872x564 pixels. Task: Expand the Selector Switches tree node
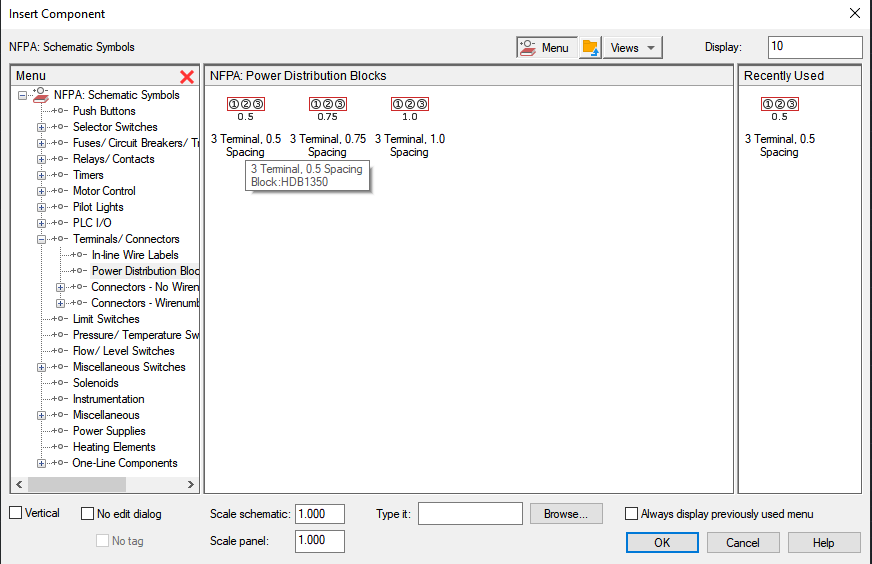click(x=41, y=127)
